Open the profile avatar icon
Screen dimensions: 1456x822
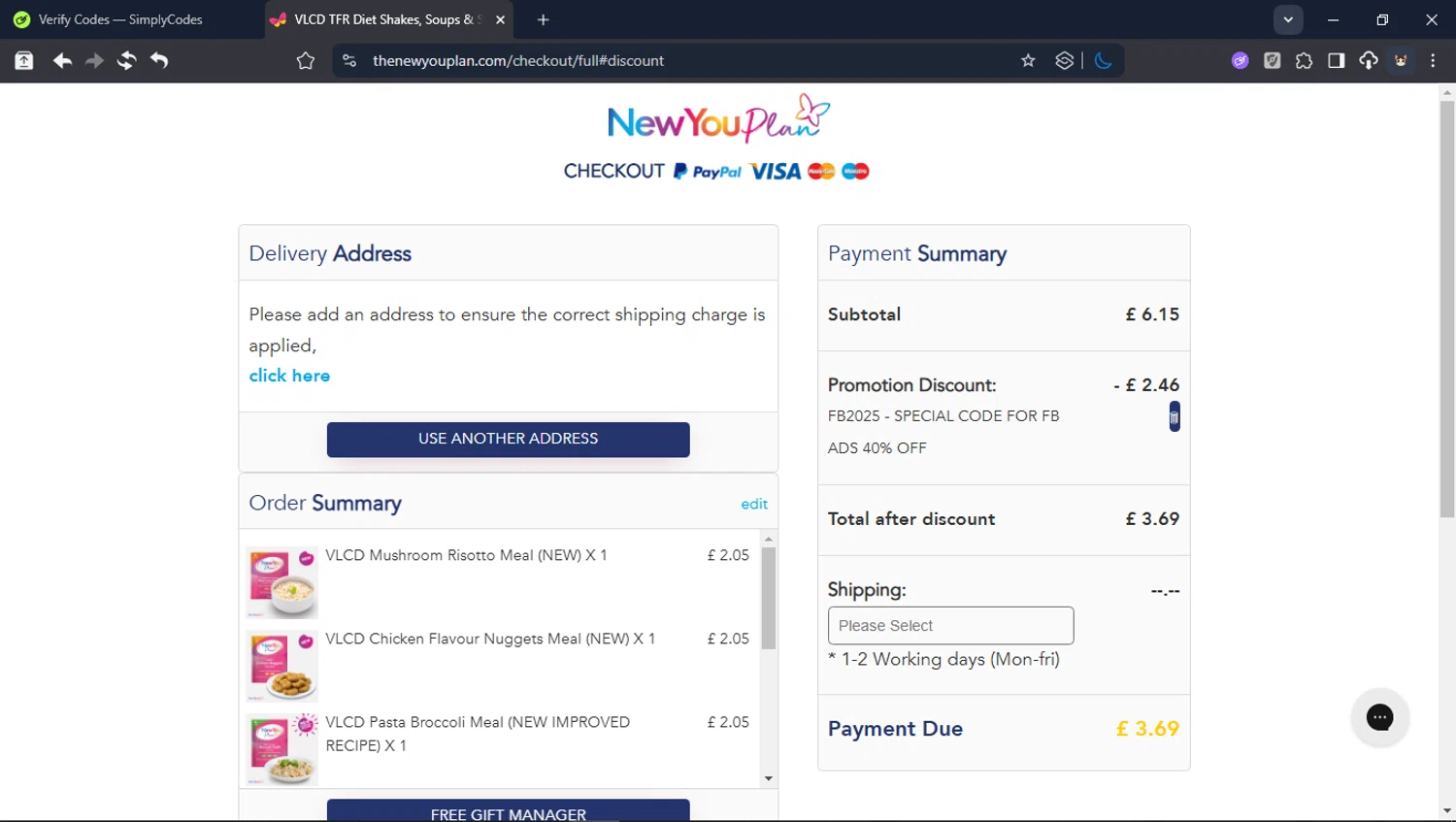1401,61
